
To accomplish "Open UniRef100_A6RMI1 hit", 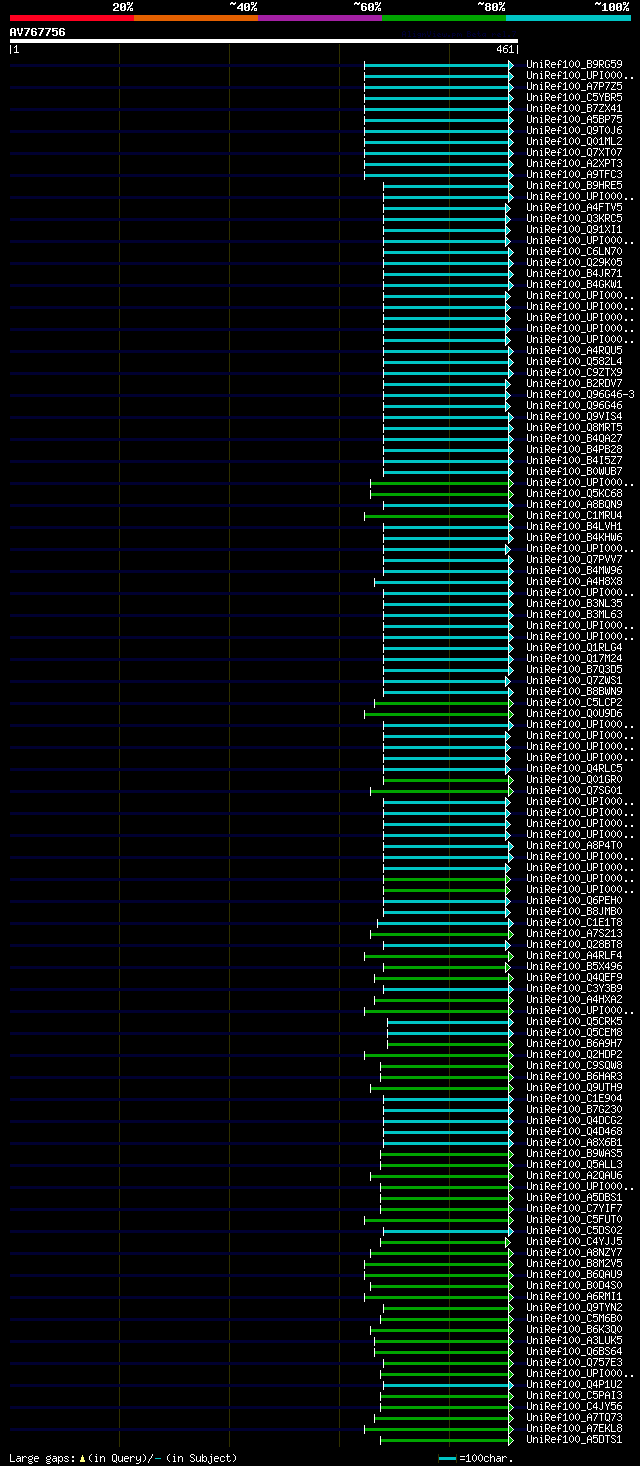I will pos(573,1297).
